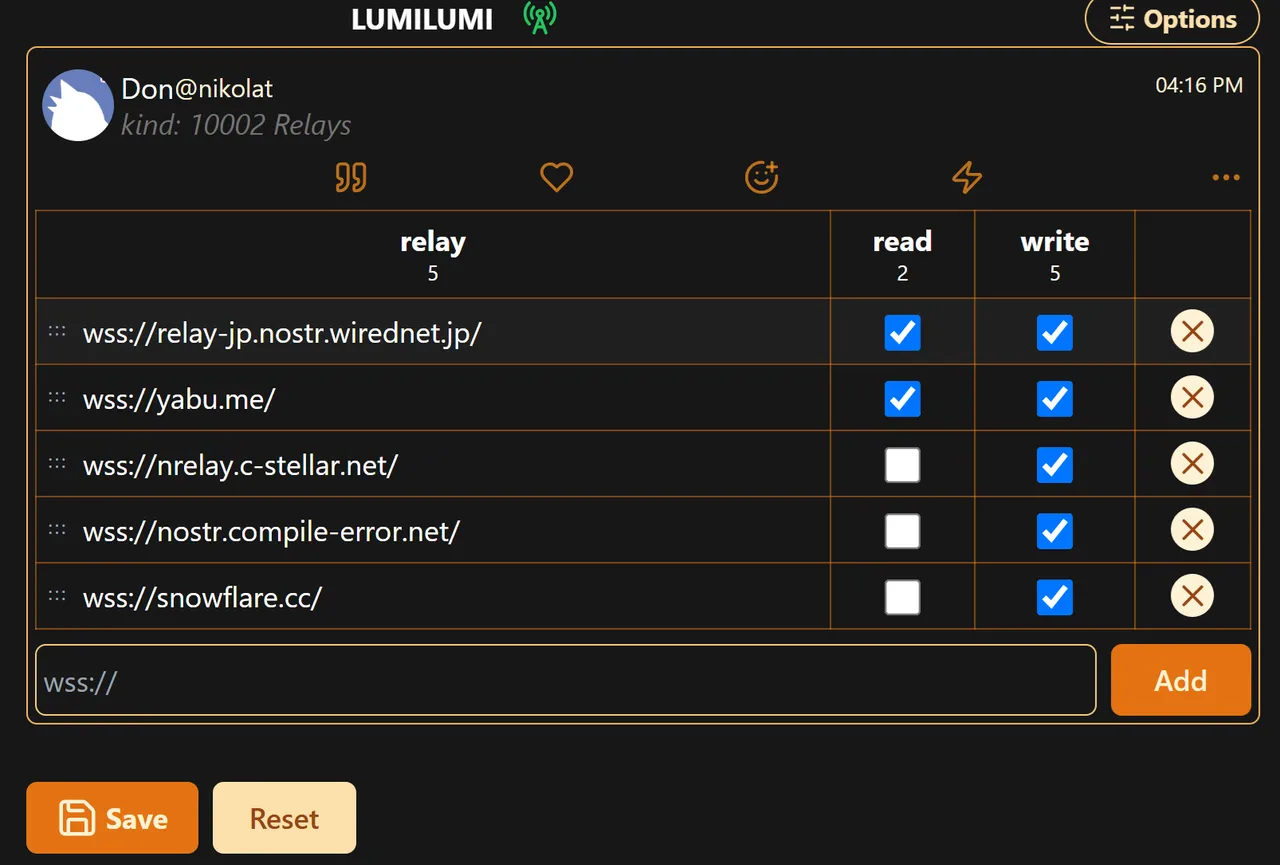Click the Add relay button
Screen dimensions: 1280x865
[x=1180, y=680]
